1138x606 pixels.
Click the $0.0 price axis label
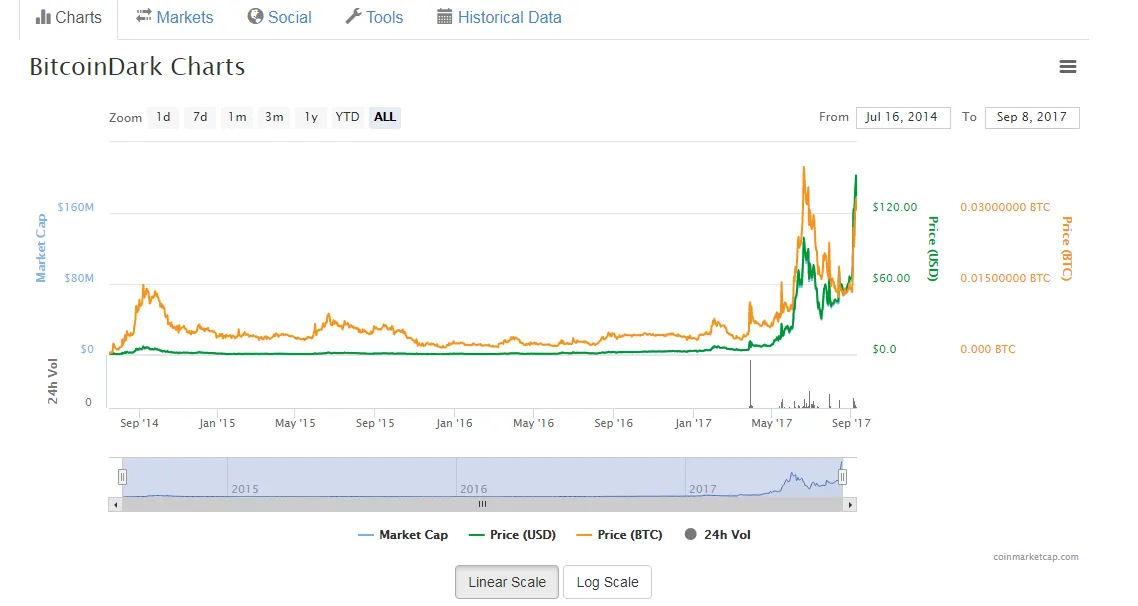[x=884, y=349]
